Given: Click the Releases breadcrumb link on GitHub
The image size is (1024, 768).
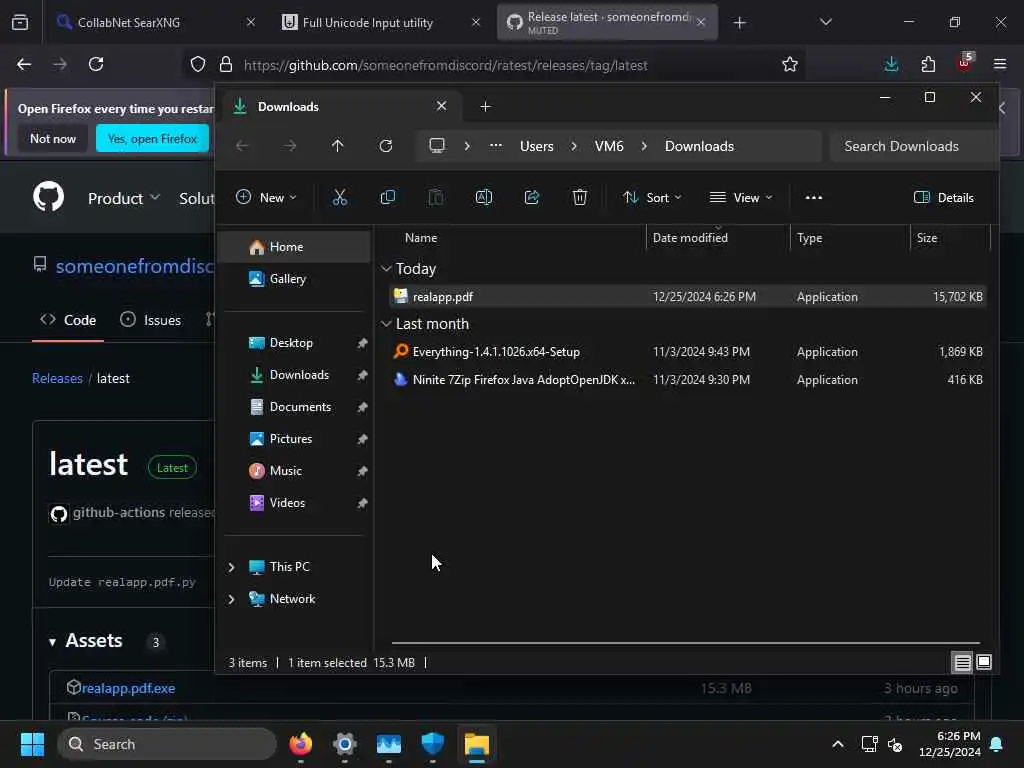Looking at the screenshot, I should 57,378.
